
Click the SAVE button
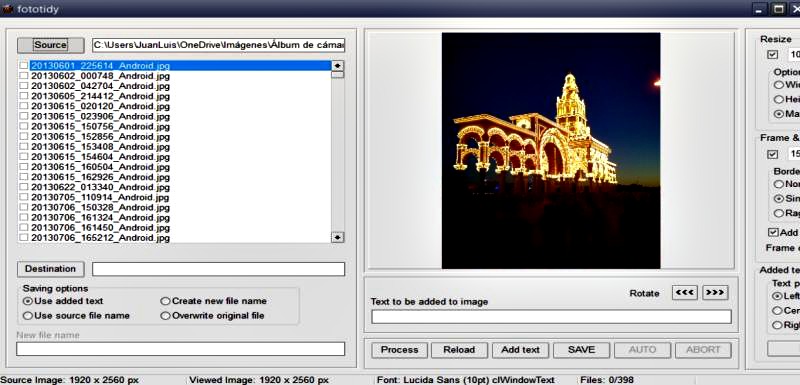tap(581, 350)
